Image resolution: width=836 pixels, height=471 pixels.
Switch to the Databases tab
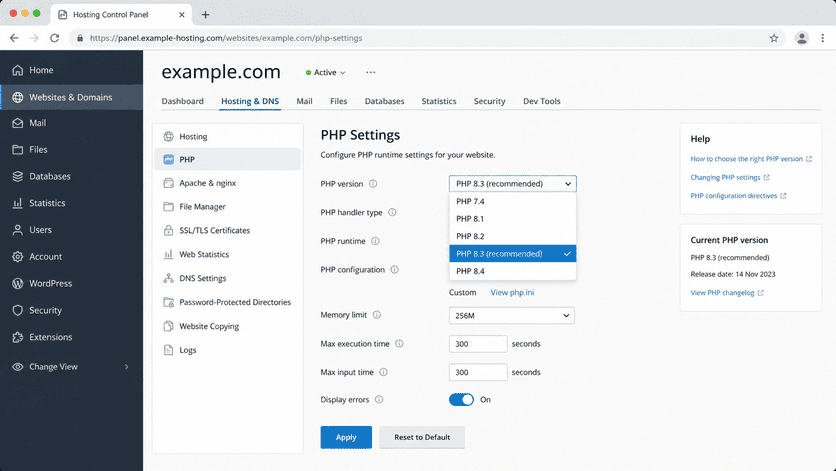pos(384,101)
